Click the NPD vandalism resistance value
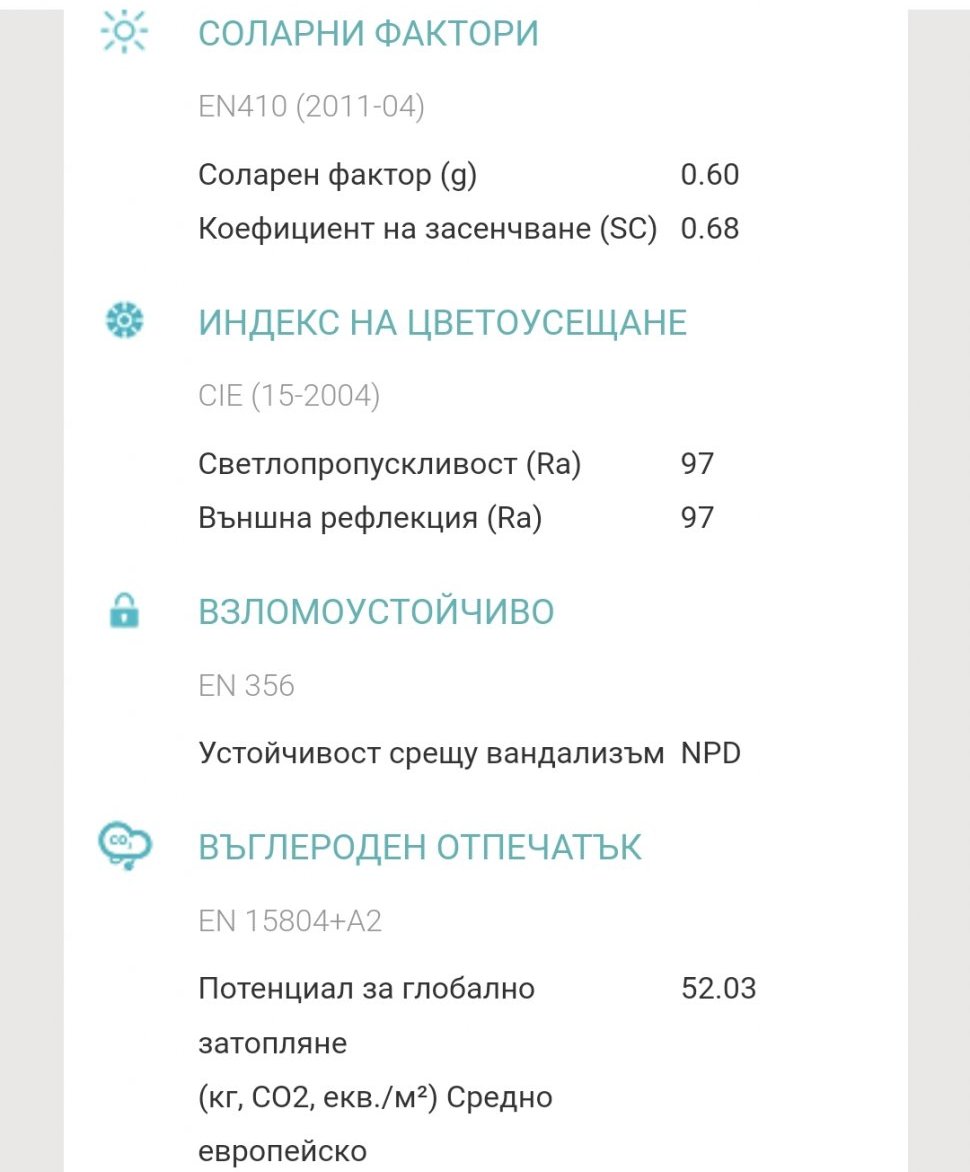 [x=711, y=753]
